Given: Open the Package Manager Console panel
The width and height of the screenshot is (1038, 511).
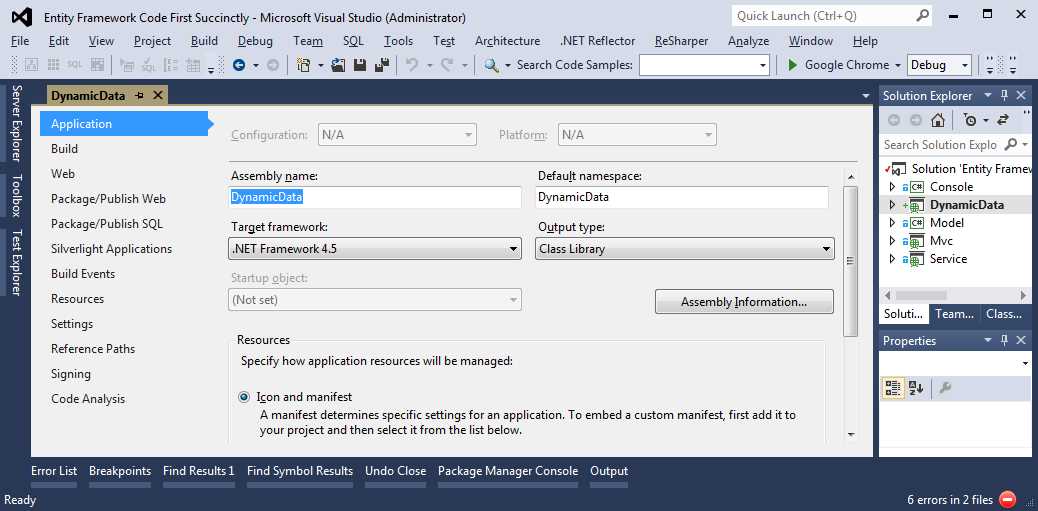Looking at the screenshot, I should (x=508, y=471).
